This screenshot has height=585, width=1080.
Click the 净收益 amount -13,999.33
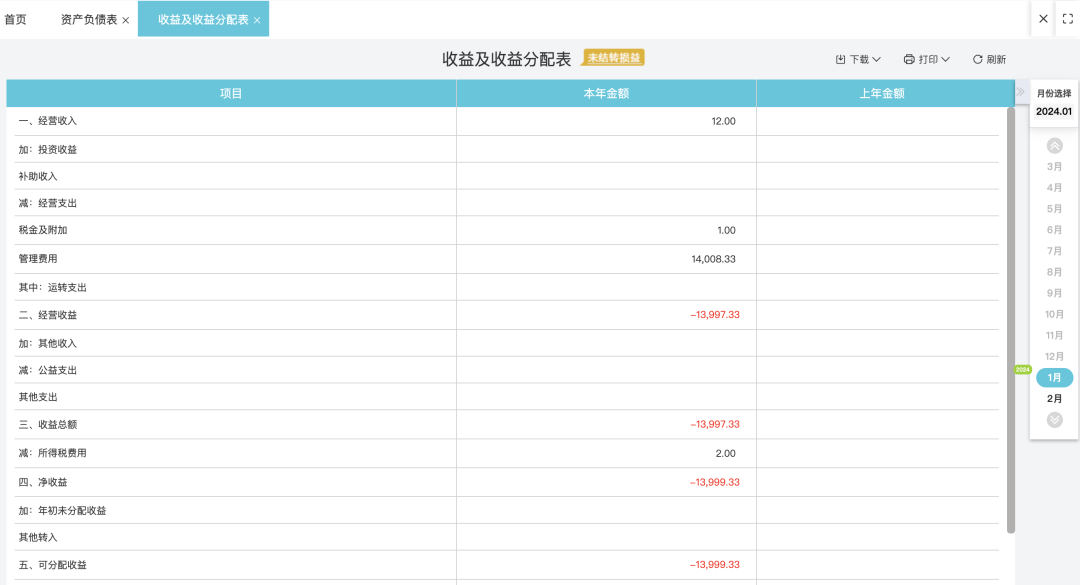(715, 482)
